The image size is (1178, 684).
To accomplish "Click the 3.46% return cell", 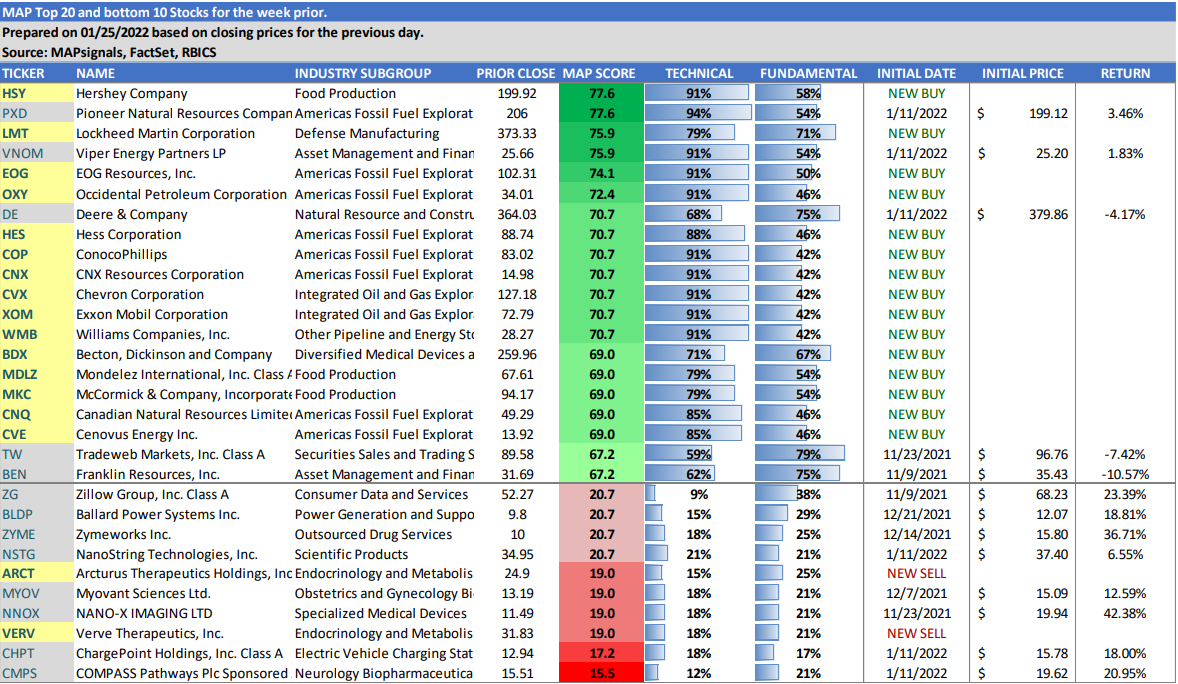I will tap(1125, 113).
